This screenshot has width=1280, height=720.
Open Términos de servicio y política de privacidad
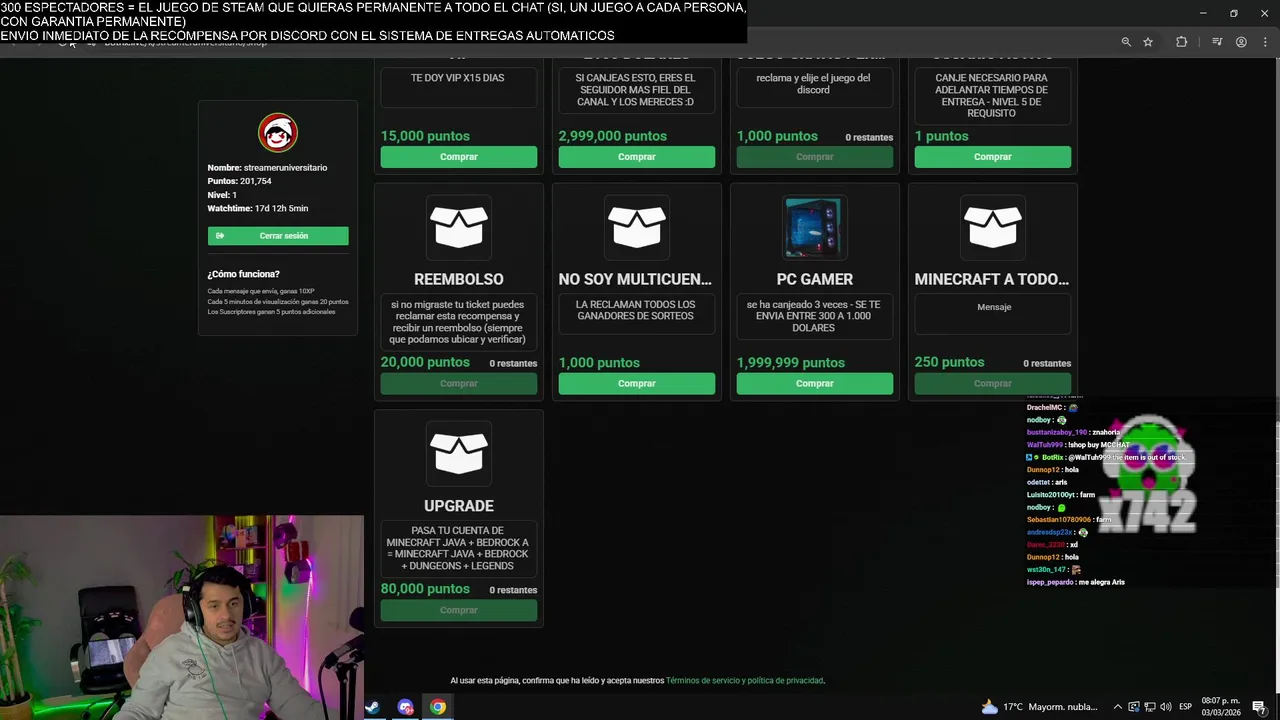tap(745, 681)
